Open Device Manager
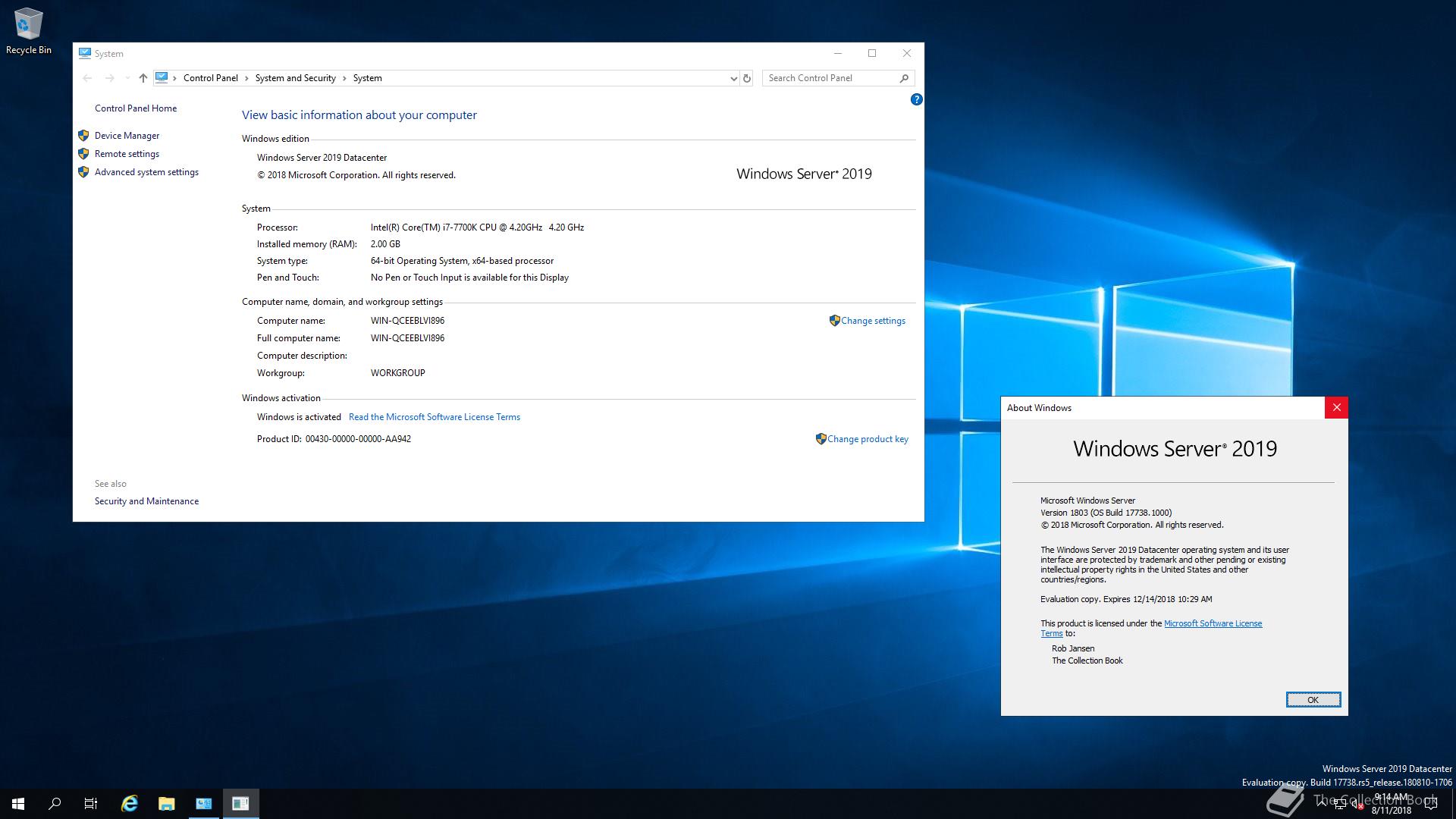This screenshot has width=1456, height=819. 127,136
